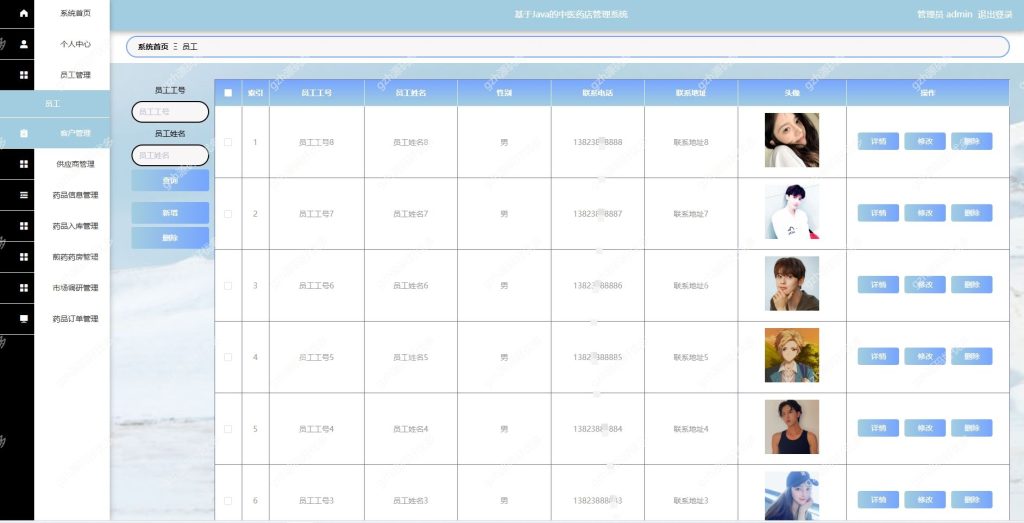Check the checkbox for 员工工号7 row
This screenshot has width=1024, height=523.
[x=228, y=214]
